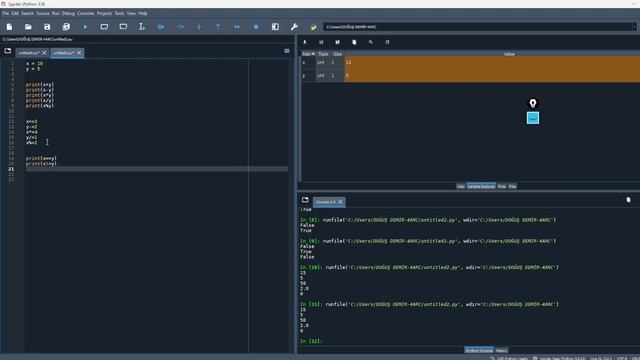
Task: Close the first untitled editor tab
Action: point(44,53)
